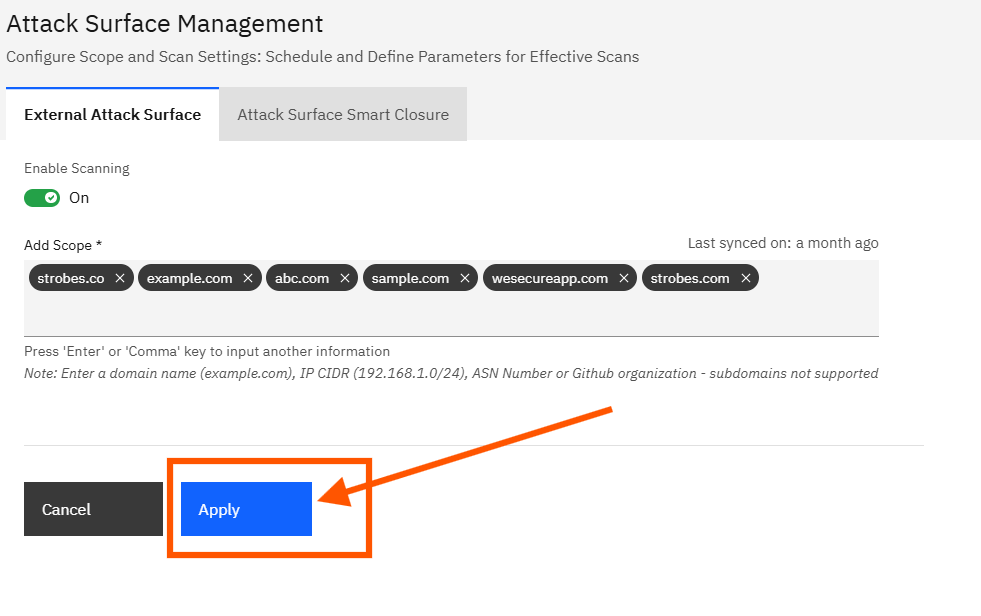The image size is (981, 616).
Task: Delete wesecureapp.com using its X icon
Action: click(624, 279)
